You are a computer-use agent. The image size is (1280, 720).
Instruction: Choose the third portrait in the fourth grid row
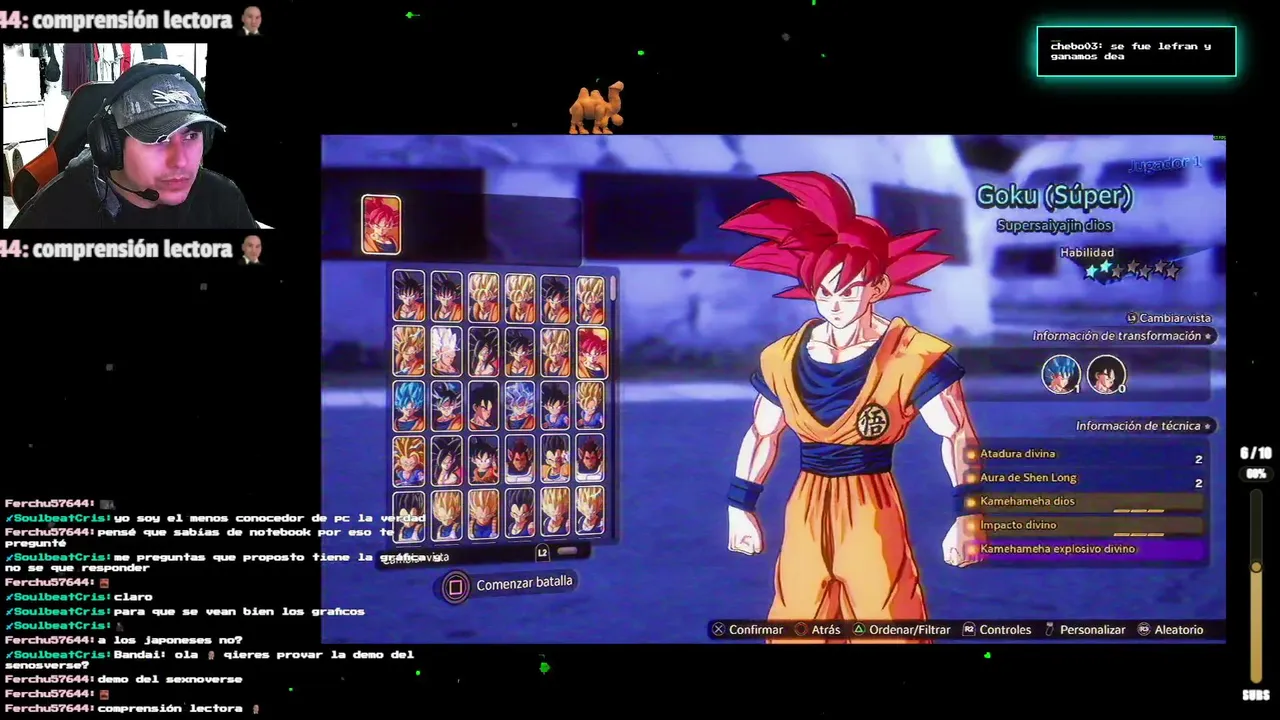[x=483, y=461]
